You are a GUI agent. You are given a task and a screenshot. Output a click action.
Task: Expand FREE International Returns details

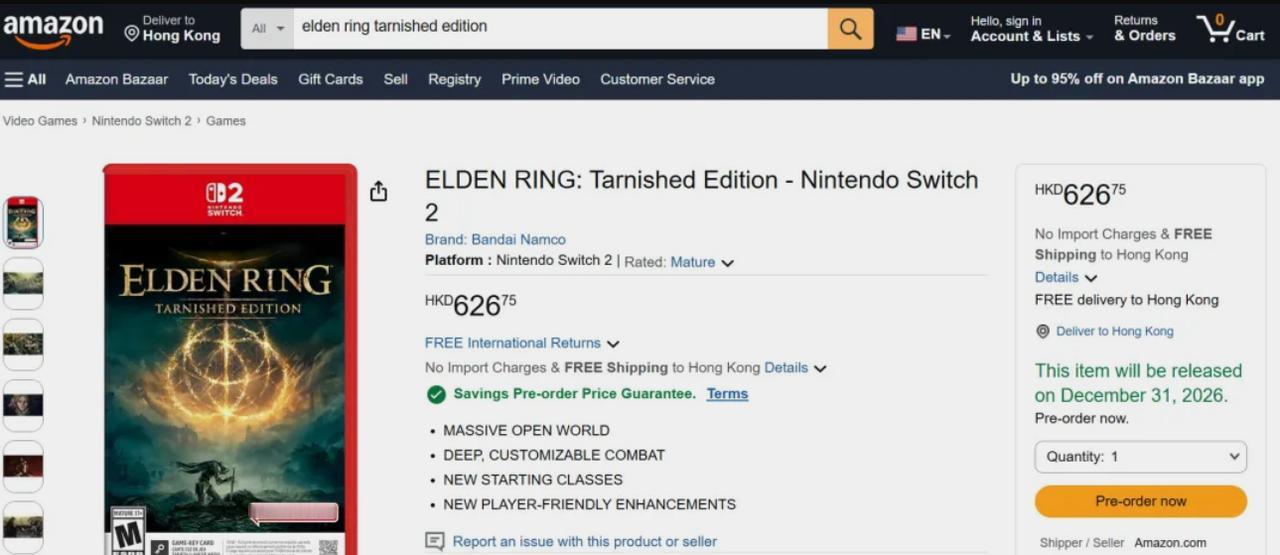(612, 344)
